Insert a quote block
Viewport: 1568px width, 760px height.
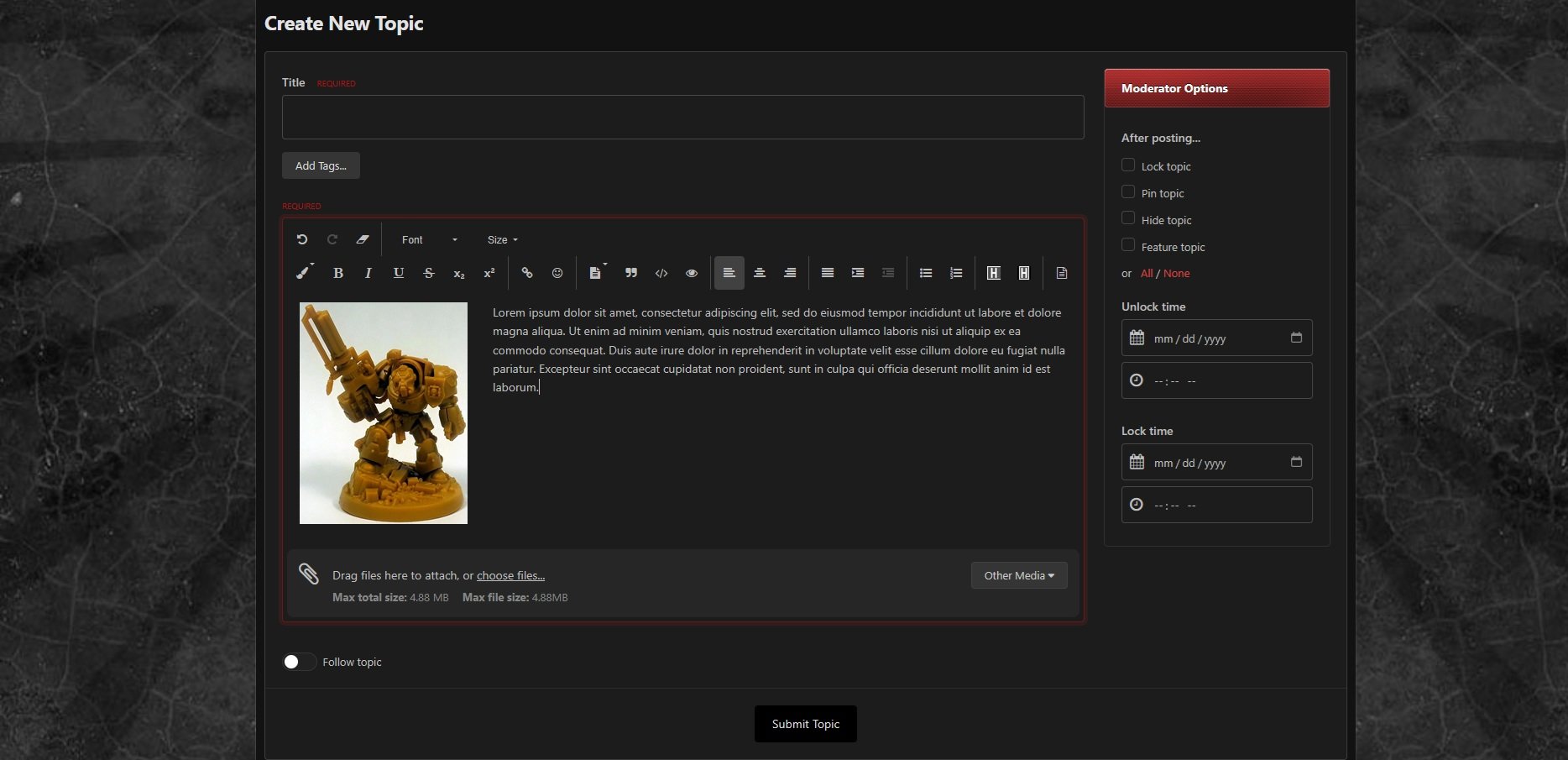pos(631,273)
